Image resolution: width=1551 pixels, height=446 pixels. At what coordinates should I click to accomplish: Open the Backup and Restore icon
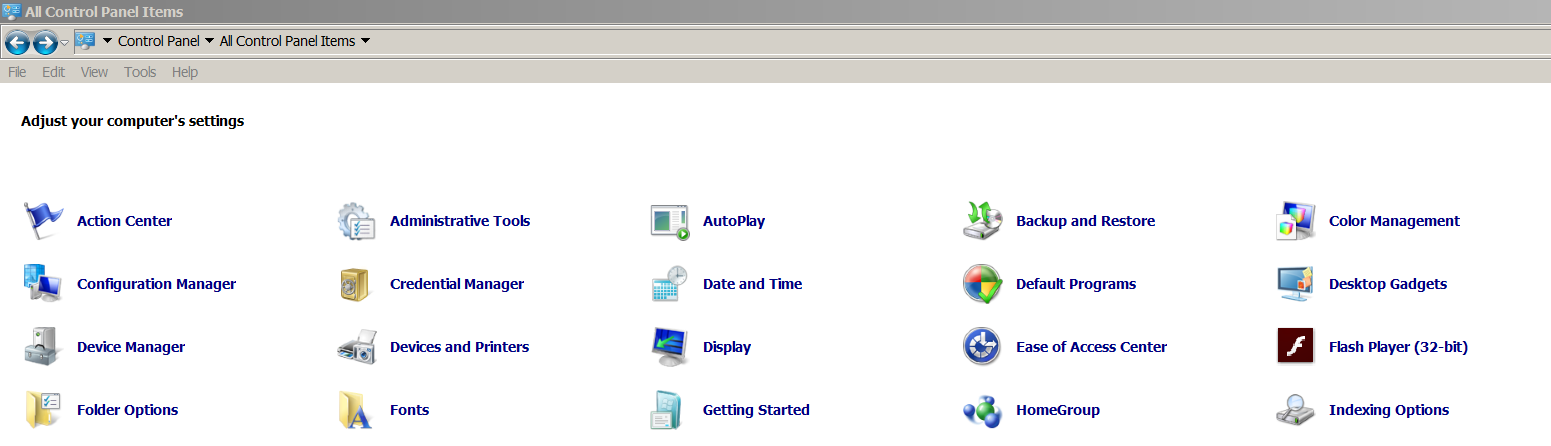click(982, 221)
